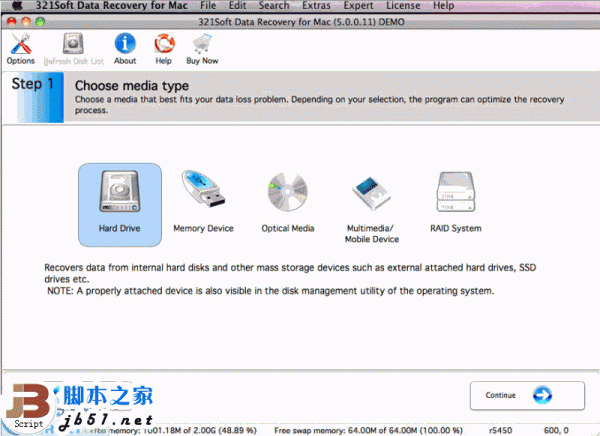
Task: Open the Extras menu
Action: tap(316, 5)
